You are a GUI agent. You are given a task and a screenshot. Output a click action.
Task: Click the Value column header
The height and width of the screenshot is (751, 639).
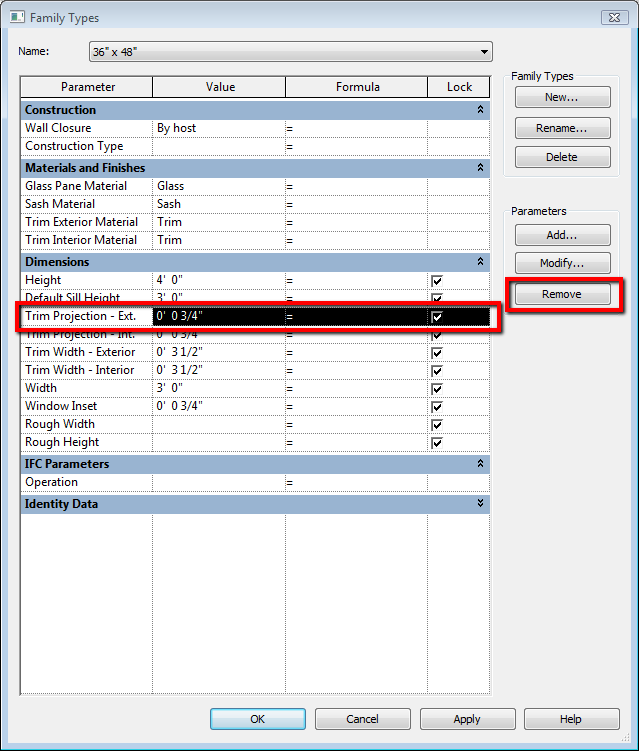point(219,87)
